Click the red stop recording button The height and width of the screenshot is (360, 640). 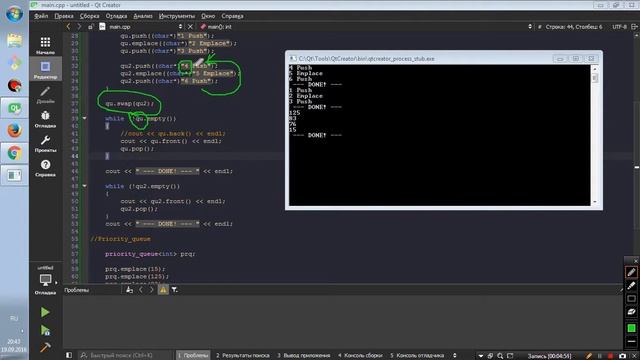611,356
